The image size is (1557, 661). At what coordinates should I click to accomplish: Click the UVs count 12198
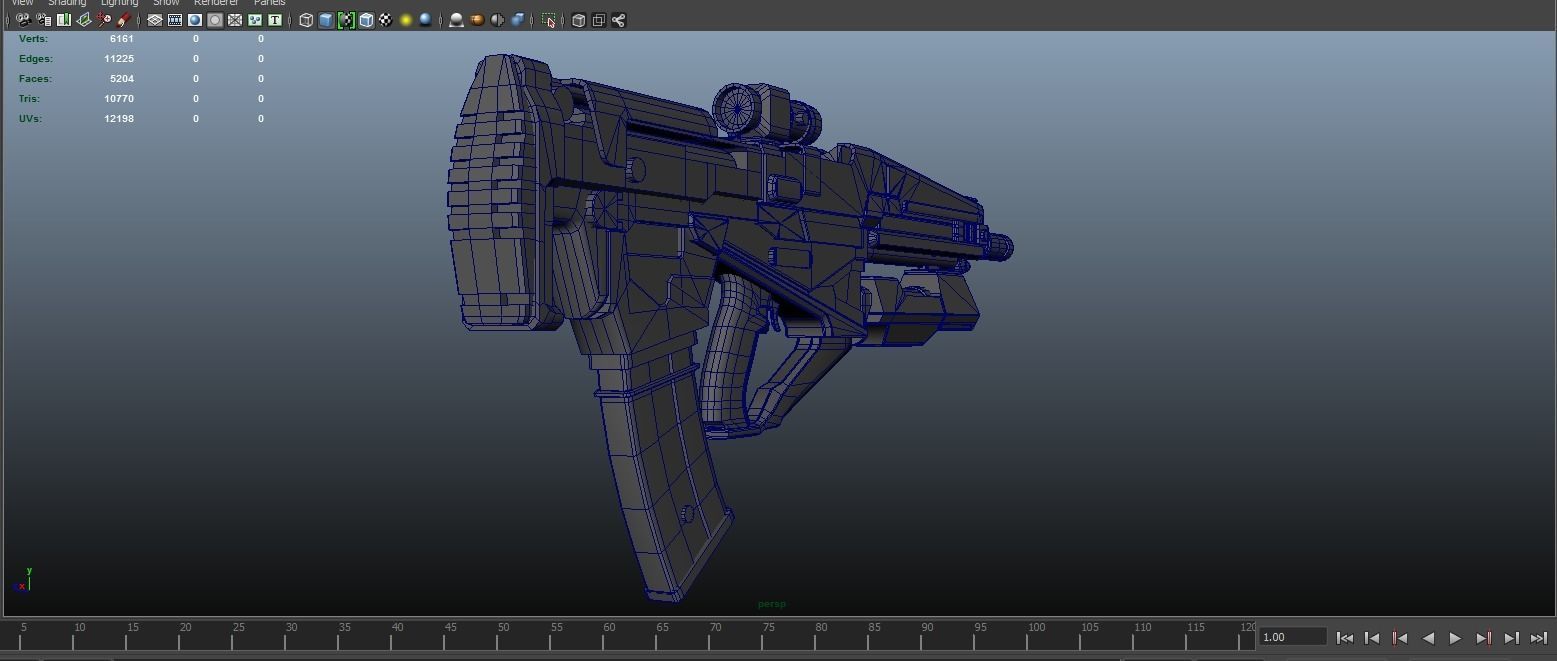119,119
